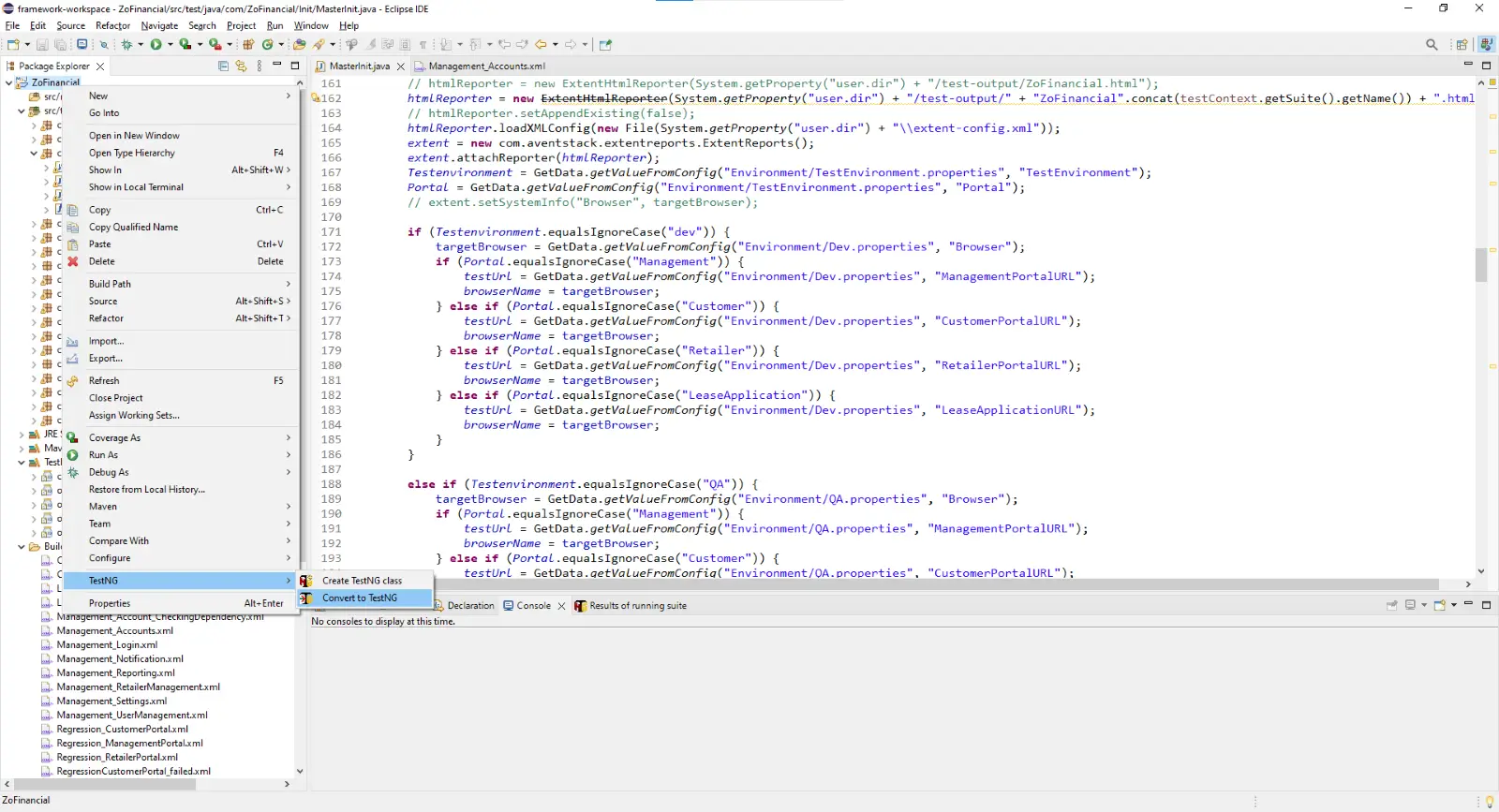Open the File menu

12,25
